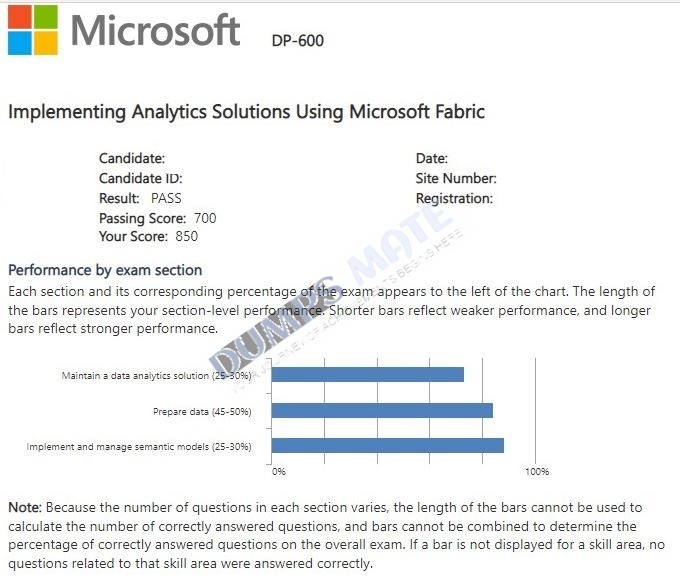Click the Maintain a data analytics solution bar

coord(368,374)
